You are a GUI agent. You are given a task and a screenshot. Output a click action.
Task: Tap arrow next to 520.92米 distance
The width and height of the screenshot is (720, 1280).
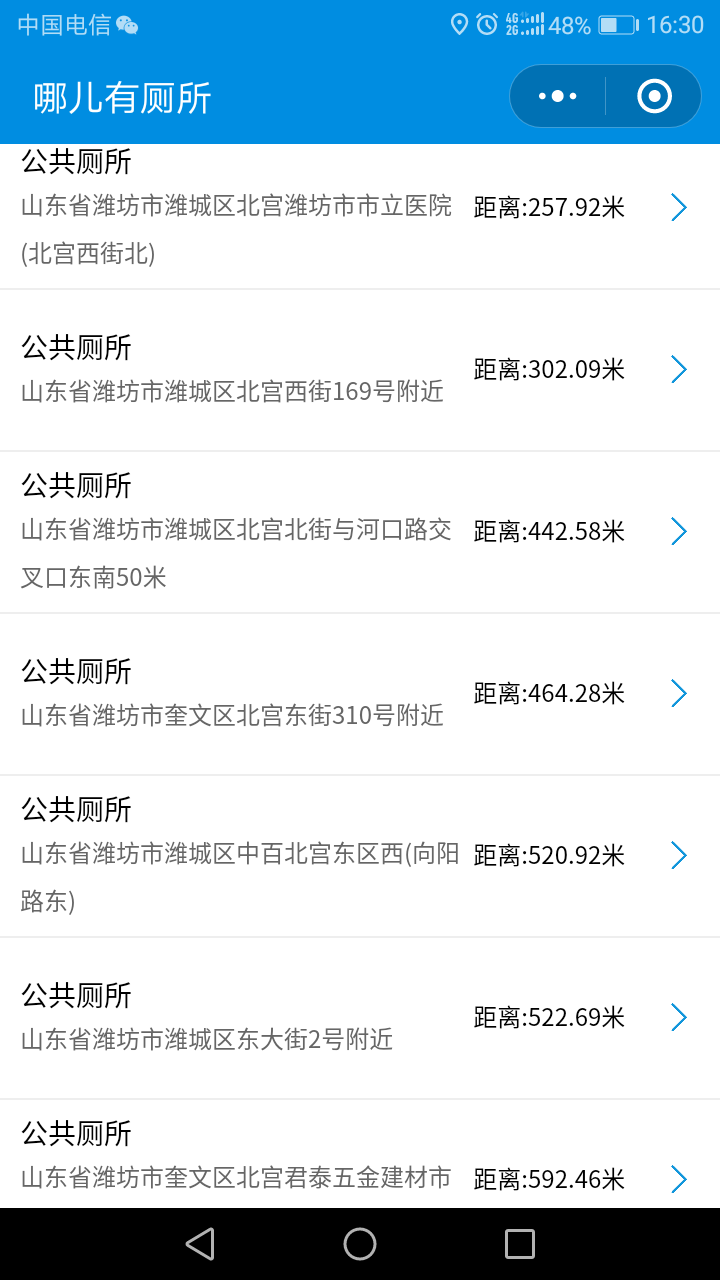679,856
